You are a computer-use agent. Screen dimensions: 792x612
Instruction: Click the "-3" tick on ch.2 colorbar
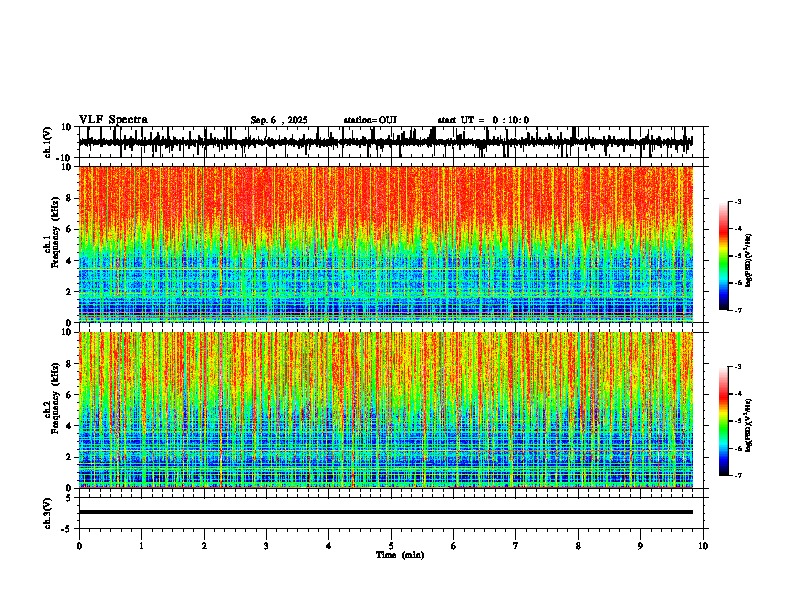coord(738,367)
